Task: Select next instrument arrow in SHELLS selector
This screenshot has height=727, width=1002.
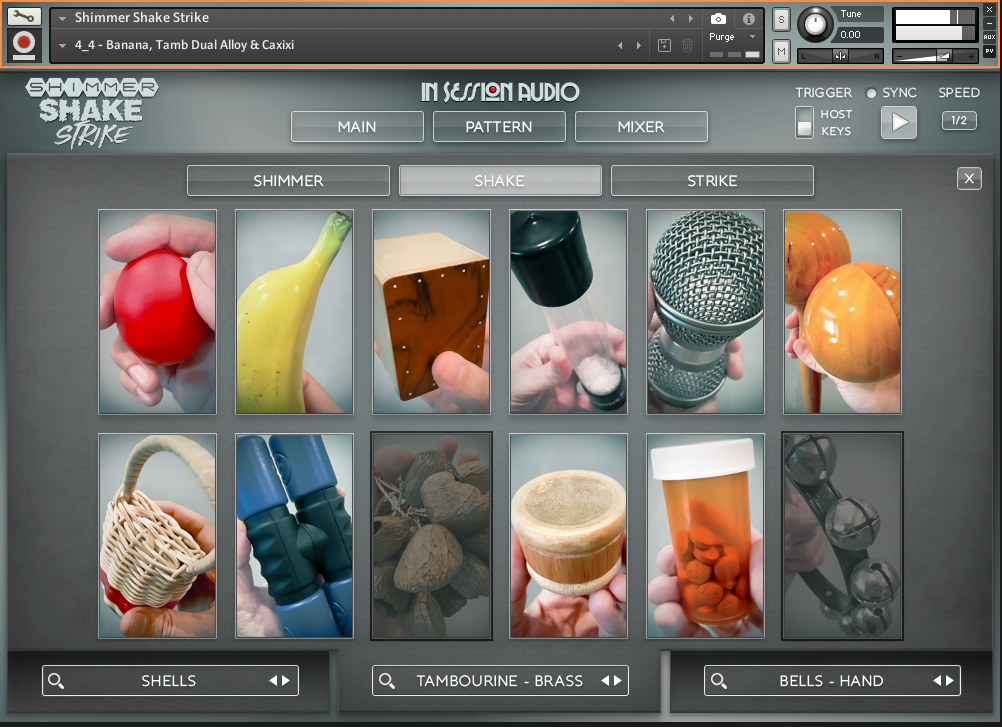Action: click(286, 680)
